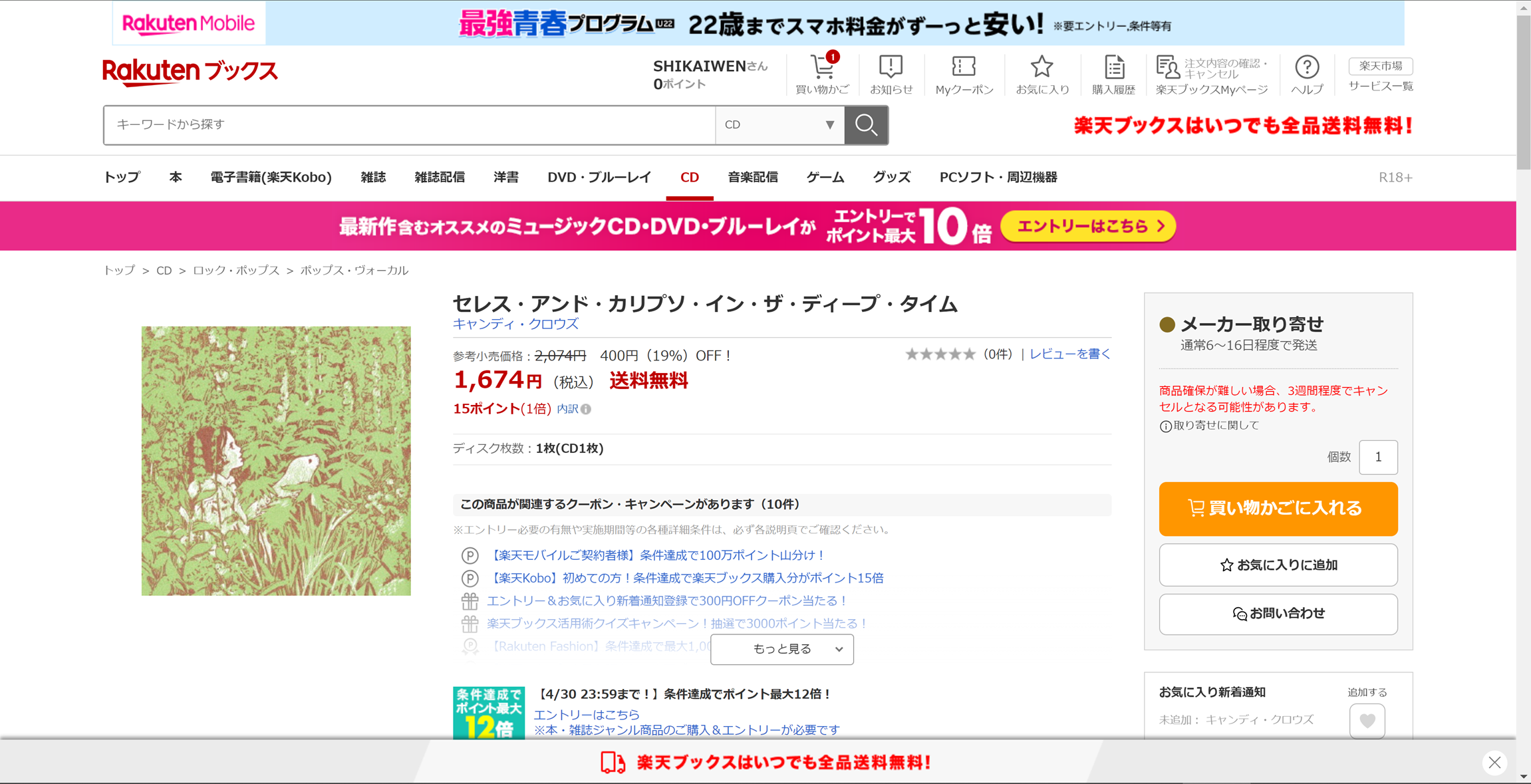The width and height of the screenshot is (1531, 784).
Task: Click the 個数 quantity input field
Action: point(1377,457)
